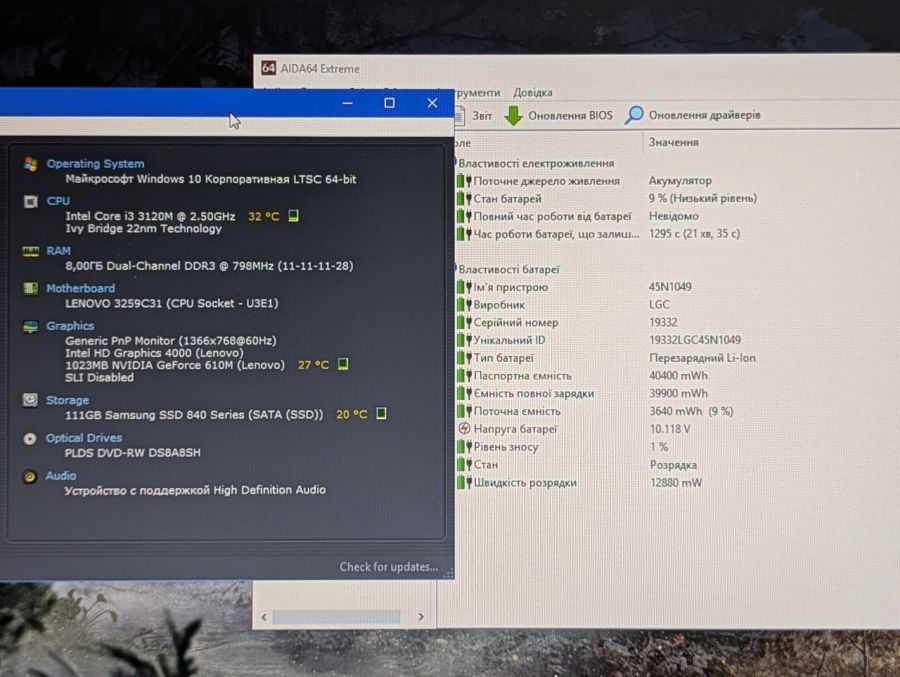Click the Motherboard icon
The height and width of the screenshot is (677, 900).
[30, 288]
